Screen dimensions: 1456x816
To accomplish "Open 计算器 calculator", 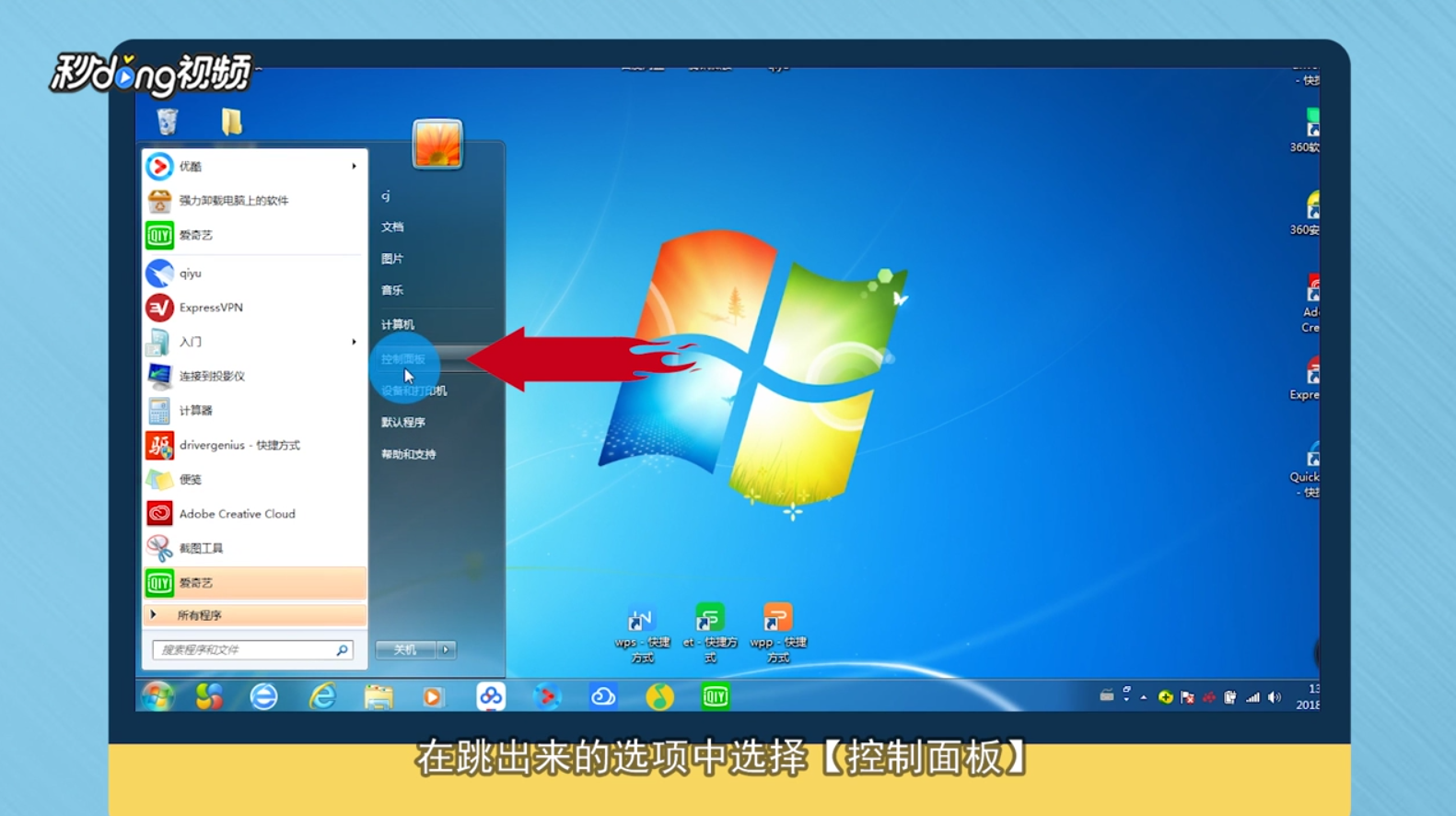I will pyautogui.click(x=254, y=411).
